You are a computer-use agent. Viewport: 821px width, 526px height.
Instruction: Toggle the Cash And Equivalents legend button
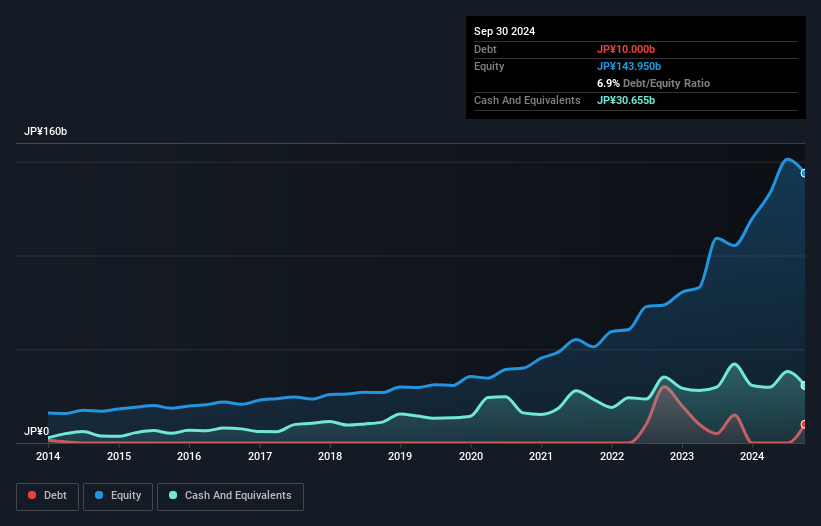(x=230, y=495)
